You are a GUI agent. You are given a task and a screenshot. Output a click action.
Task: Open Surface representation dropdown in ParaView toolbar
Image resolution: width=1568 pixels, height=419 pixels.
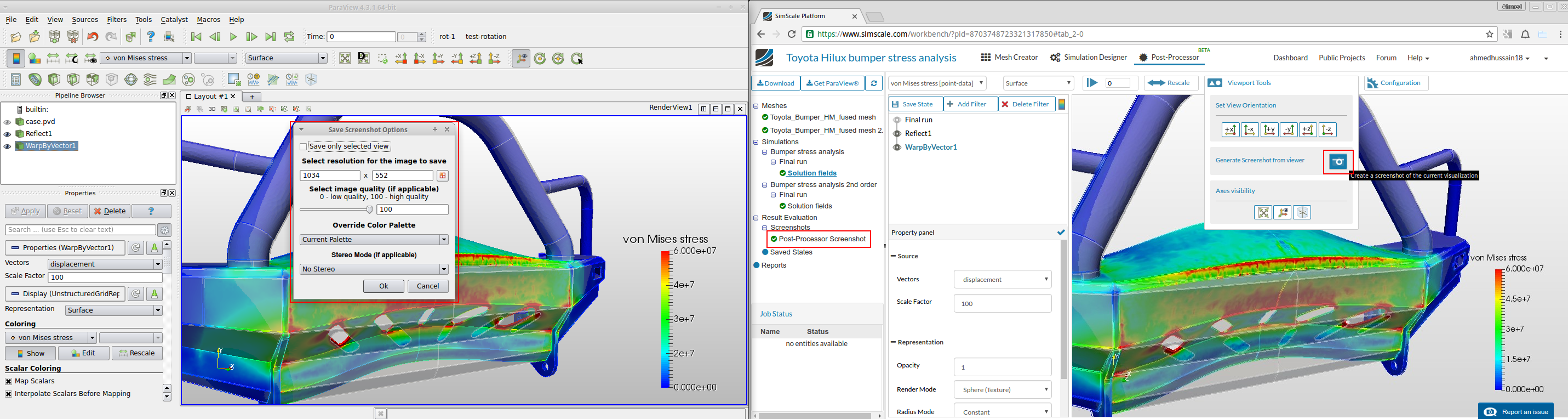click(286, 59)
